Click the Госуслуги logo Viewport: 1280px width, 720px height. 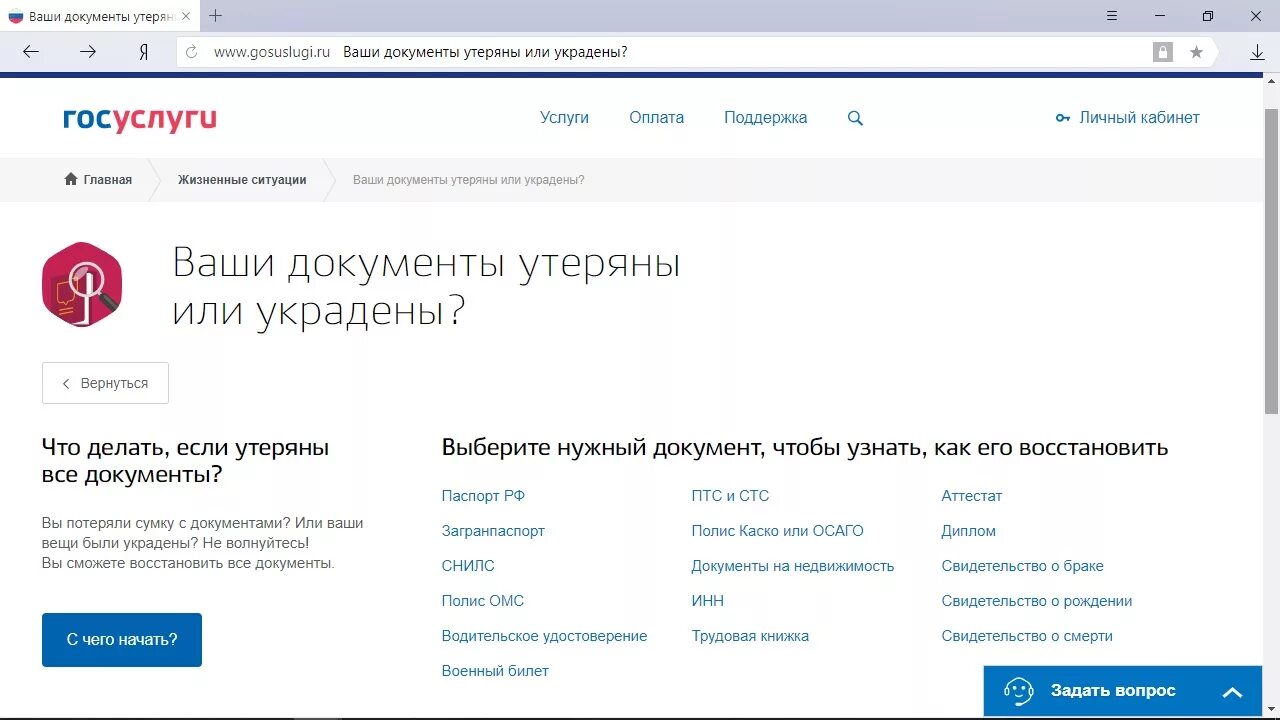(x=140, y=120)
